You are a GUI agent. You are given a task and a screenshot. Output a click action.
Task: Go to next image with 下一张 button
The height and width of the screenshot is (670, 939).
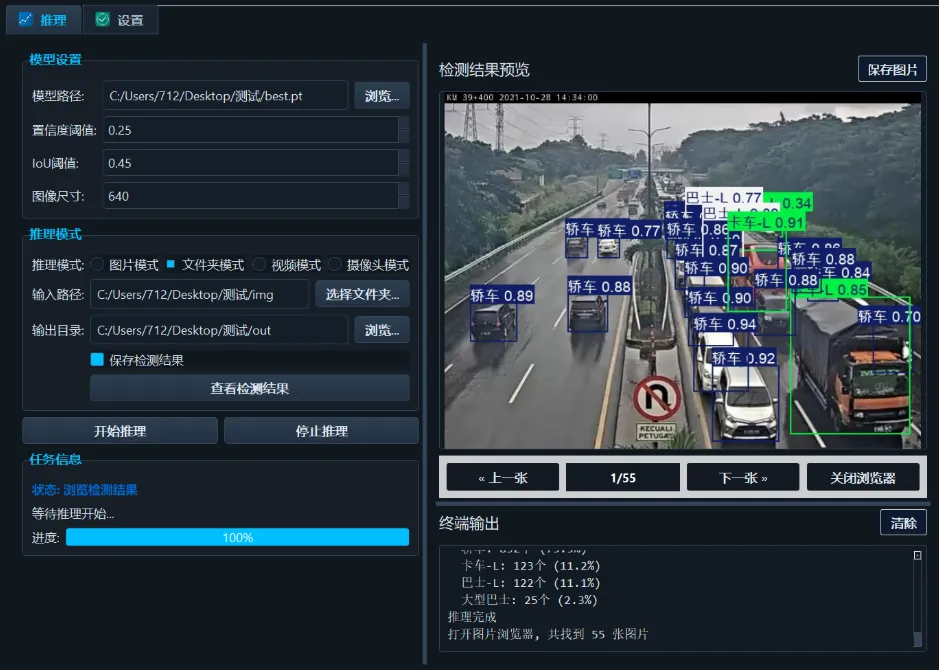(742, 477)
